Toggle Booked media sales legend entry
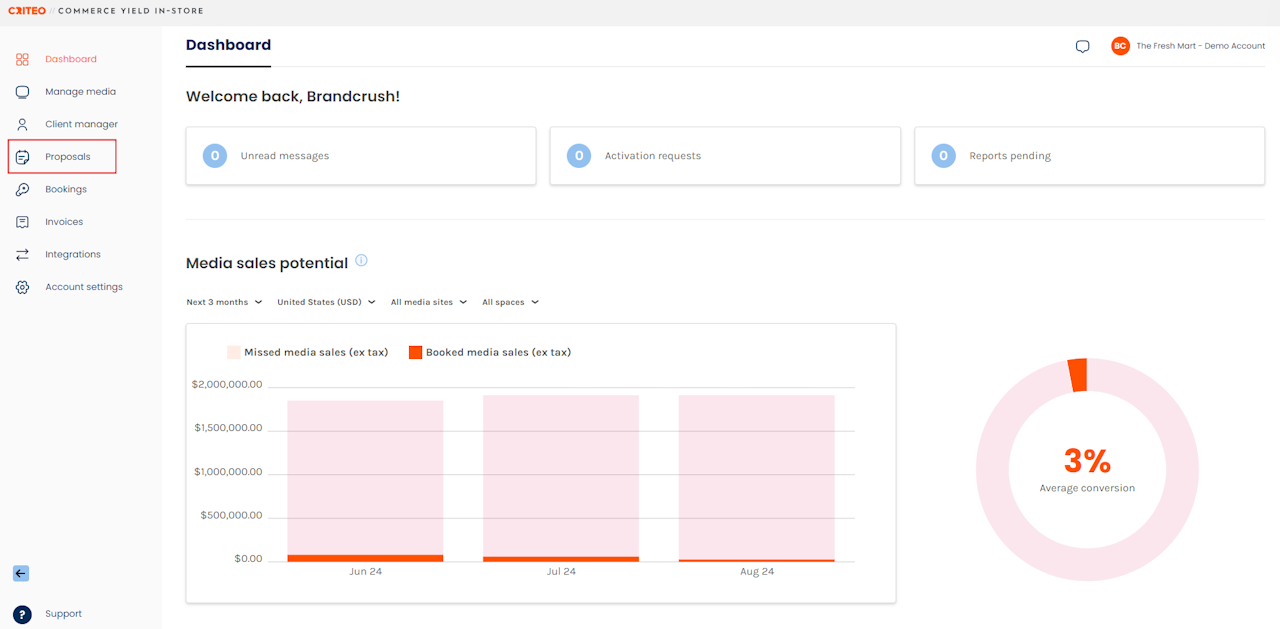Image resolution: width=1280 pixels, height=629 pixels. (x=490, y=352)
